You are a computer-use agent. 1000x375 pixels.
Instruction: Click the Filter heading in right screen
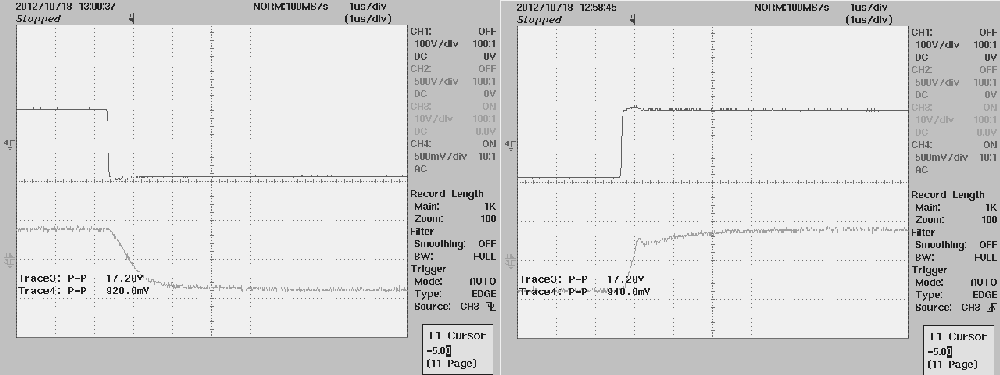[923, 232]
